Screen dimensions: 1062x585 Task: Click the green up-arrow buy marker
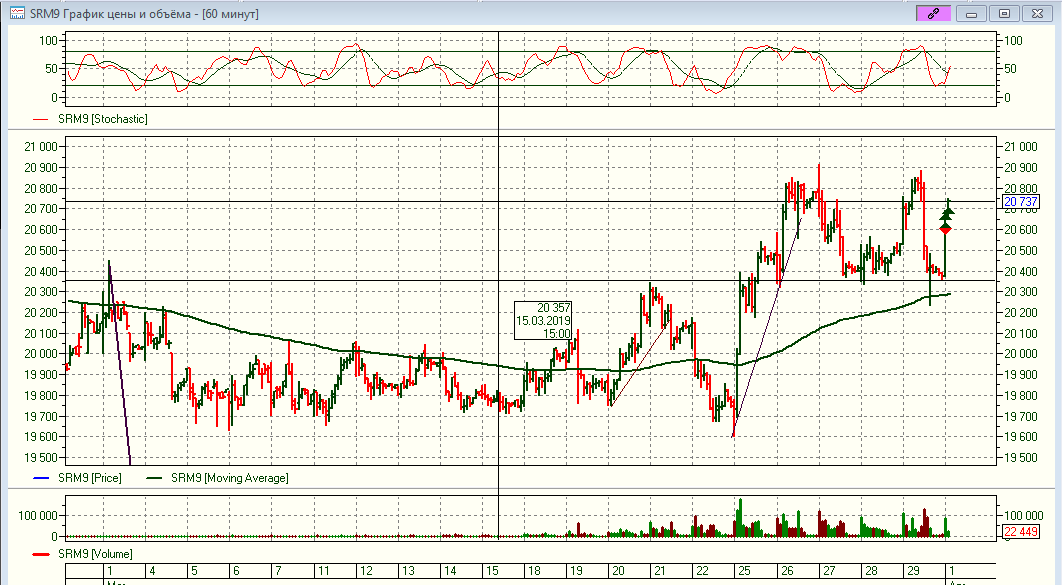click(x=947, y=210)
